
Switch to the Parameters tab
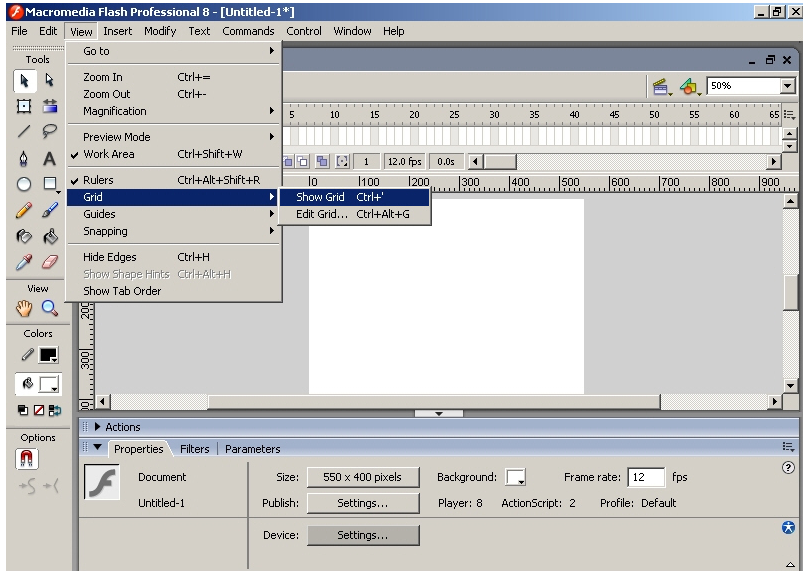click(252, 449)
